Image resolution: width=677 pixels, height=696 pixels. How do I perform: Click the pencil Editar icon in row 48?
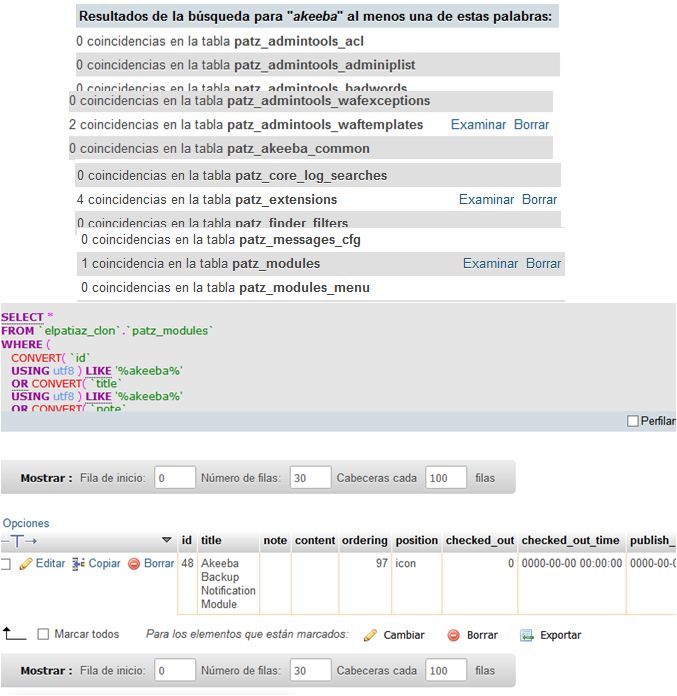pos(26,564)
